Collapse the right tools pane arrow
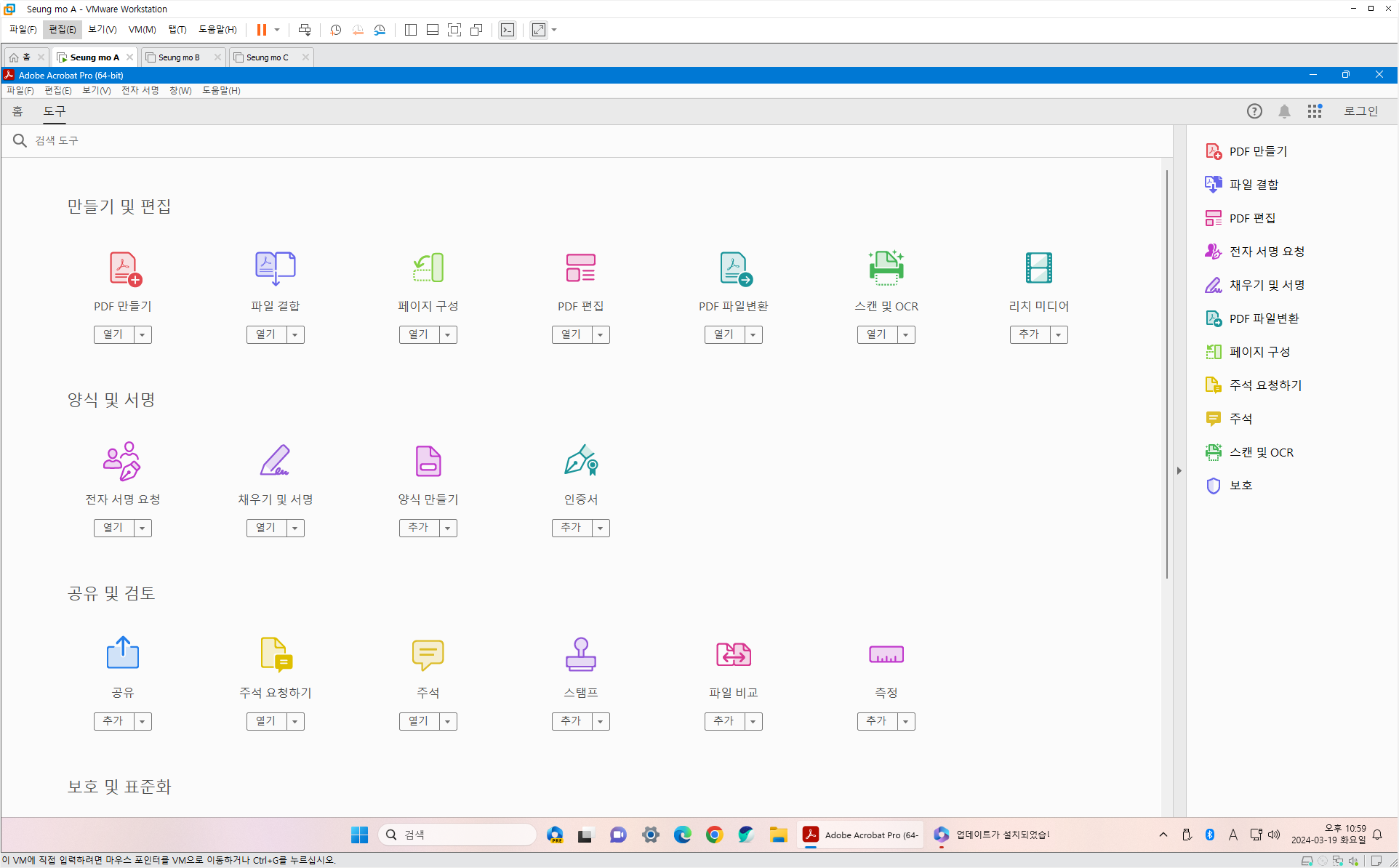The image size is (1399, 868). pyautogui.click(x=1179, y=471)
